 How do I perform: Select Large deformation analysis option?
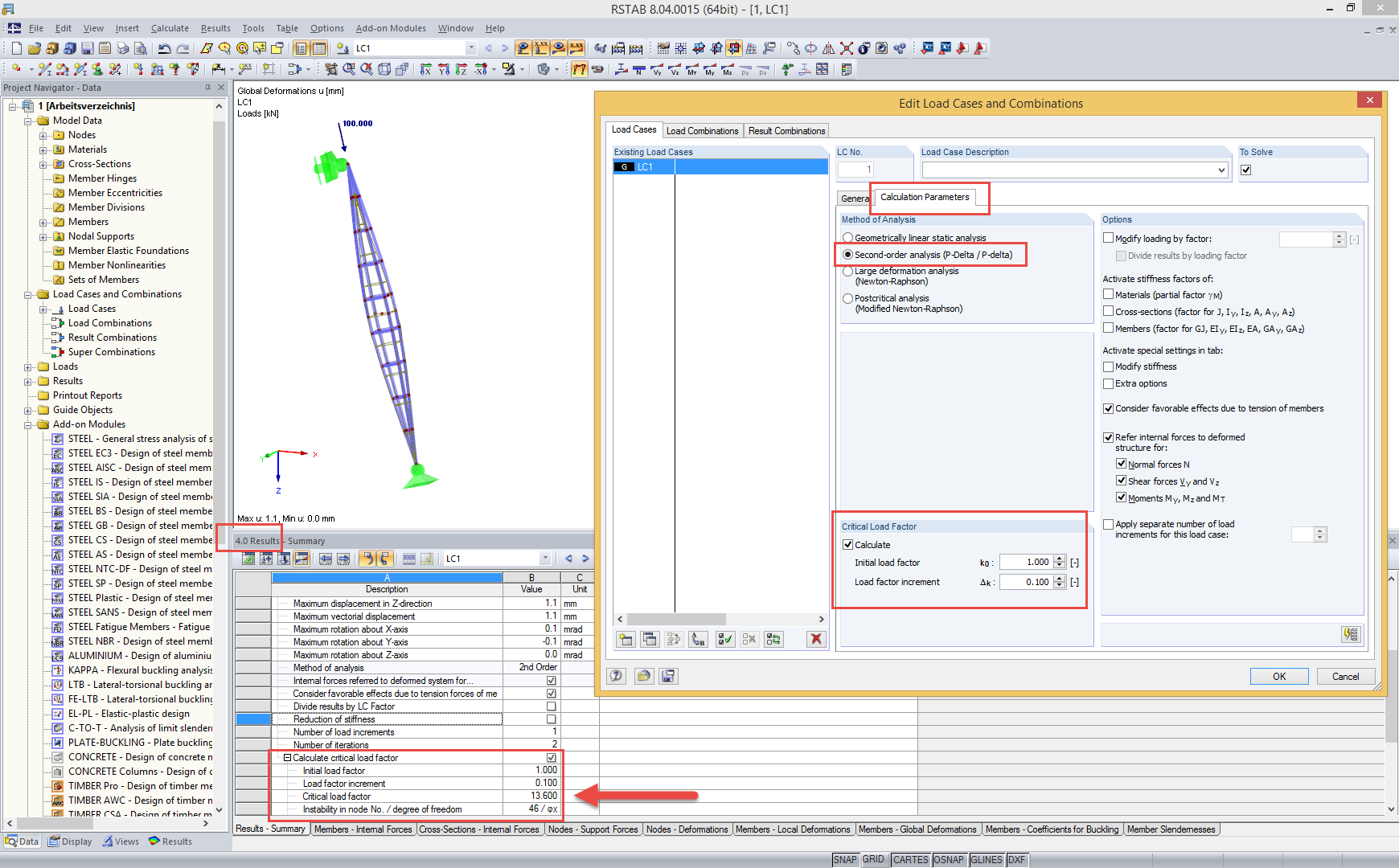click(x=847, y=272)
